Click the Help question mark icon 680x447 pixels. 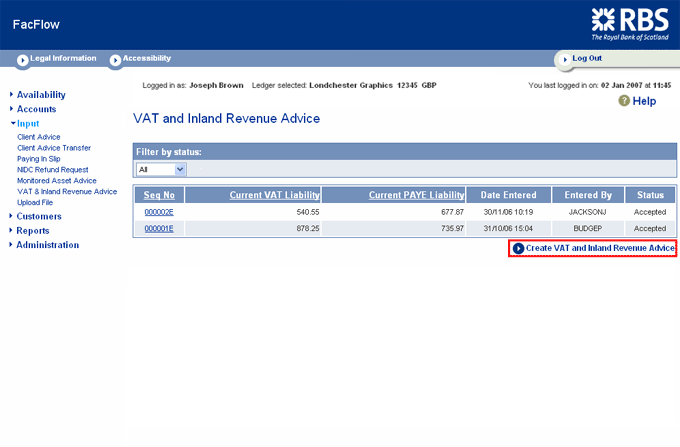[624, 101]
